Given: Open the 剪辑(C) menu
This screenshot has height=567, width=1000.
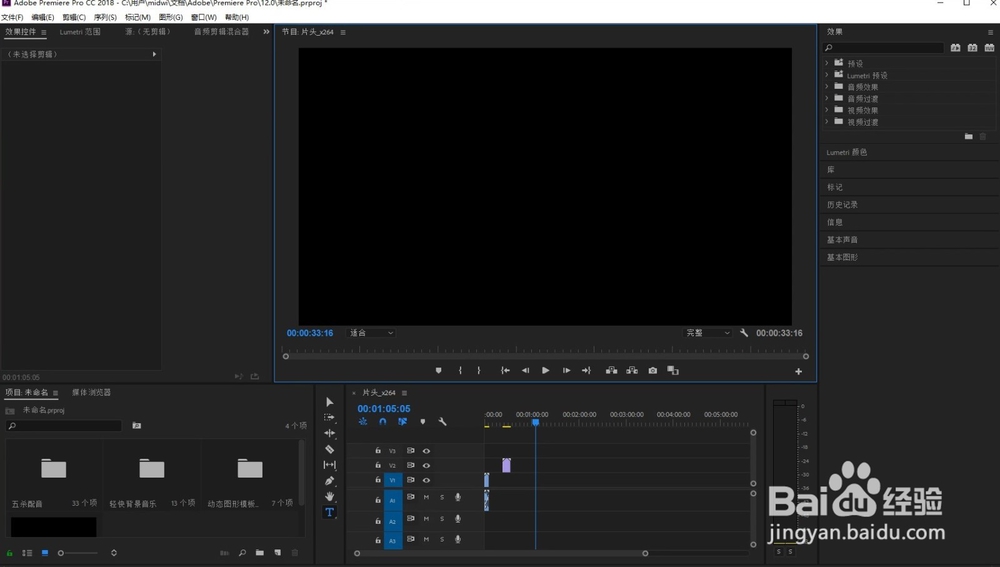Looking at the screenshot, I should pyautogui.click(x=74, y=17).
